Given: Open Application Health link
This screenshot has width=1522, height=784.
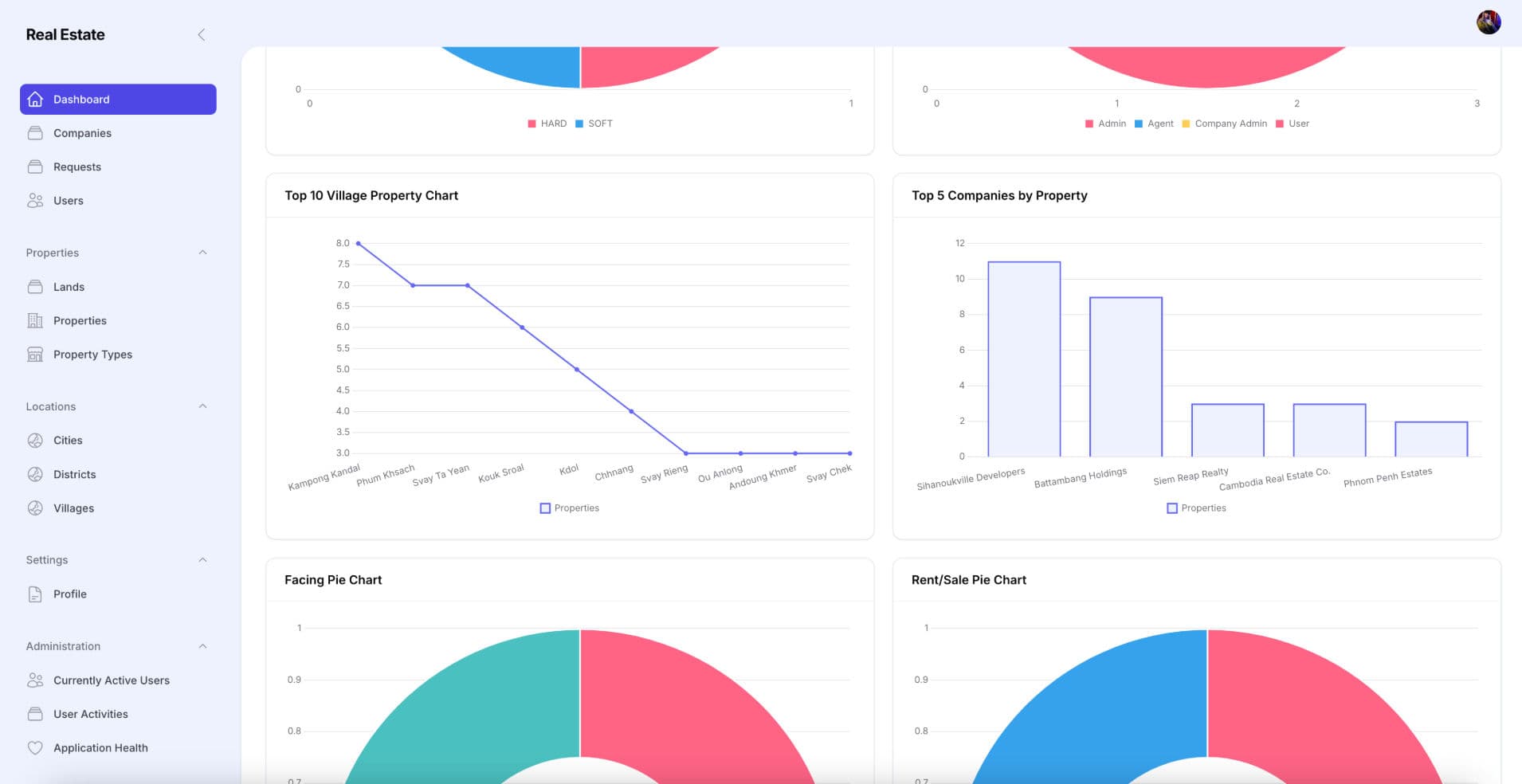Looking at the screenshot, I should click(x=118, y=748).
